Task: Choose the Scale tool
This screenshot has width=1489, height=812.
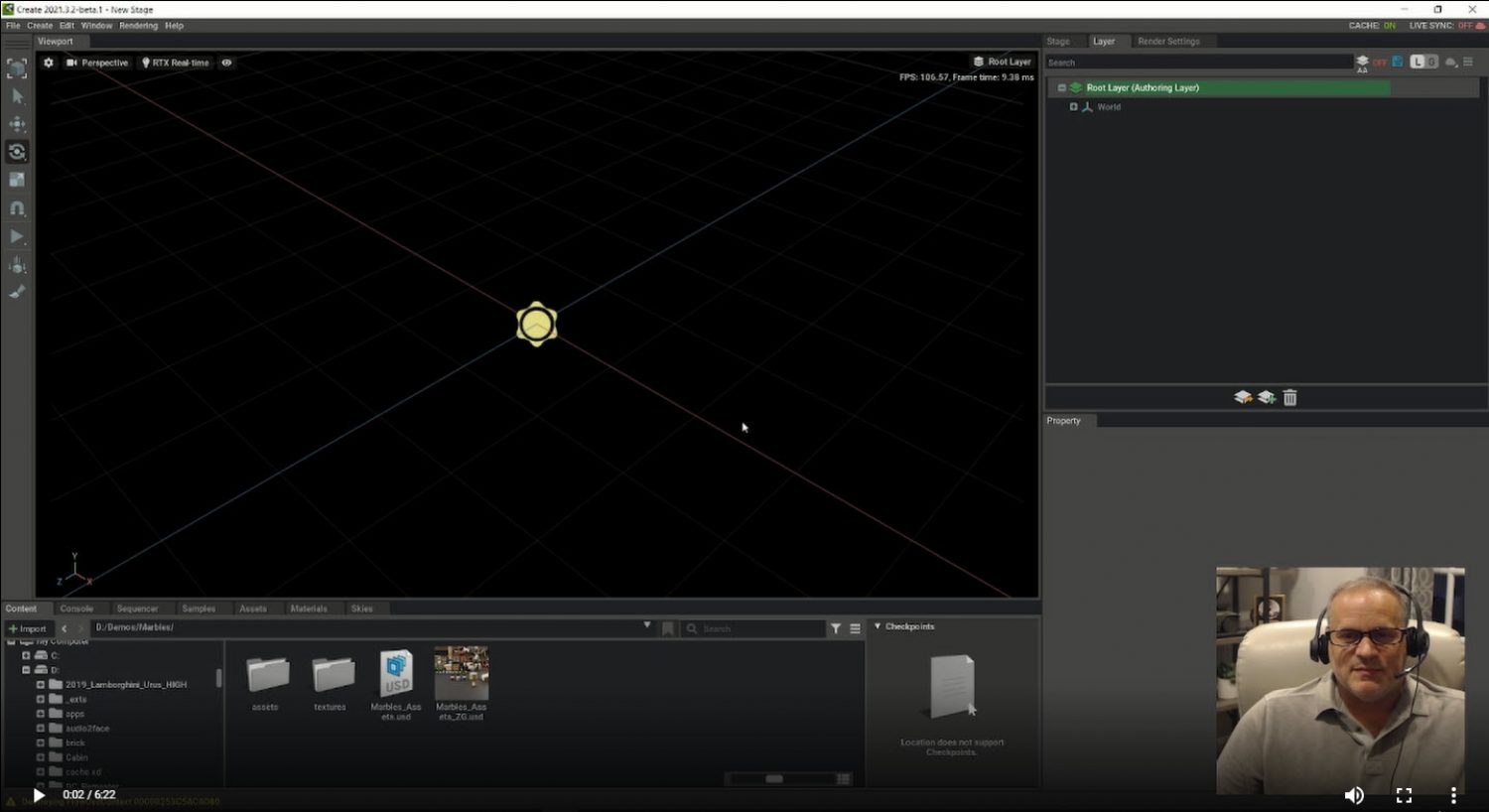Action: [x=17, y=180]
